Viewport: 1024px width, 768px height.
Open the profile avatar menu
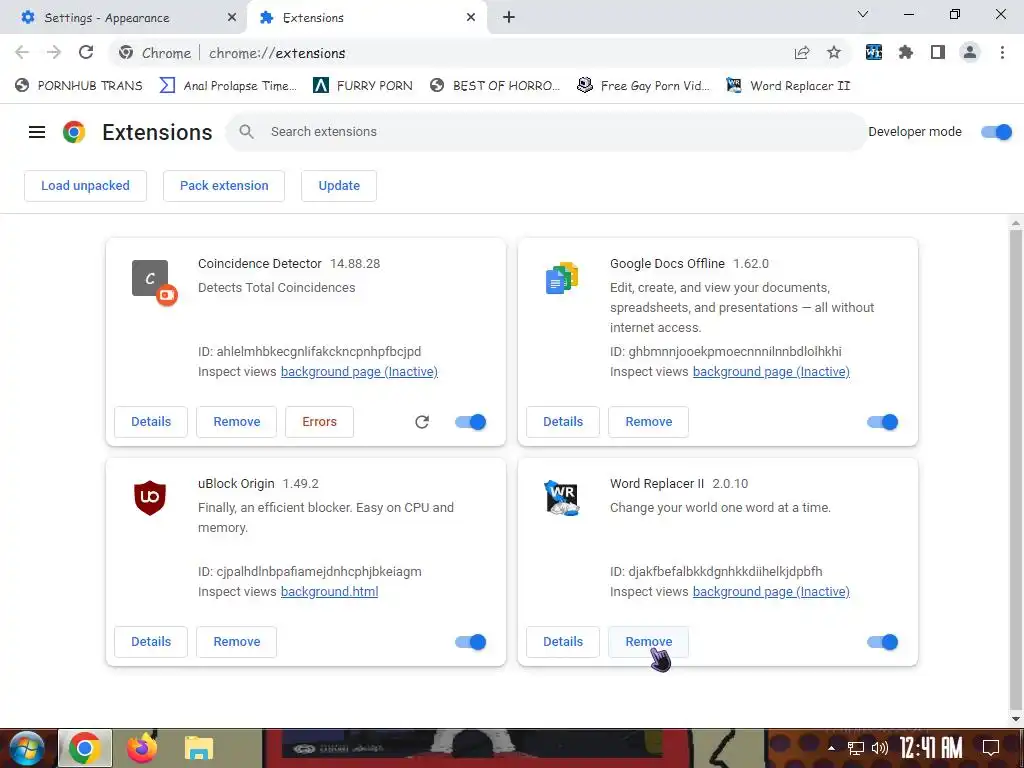click(970, 53)
